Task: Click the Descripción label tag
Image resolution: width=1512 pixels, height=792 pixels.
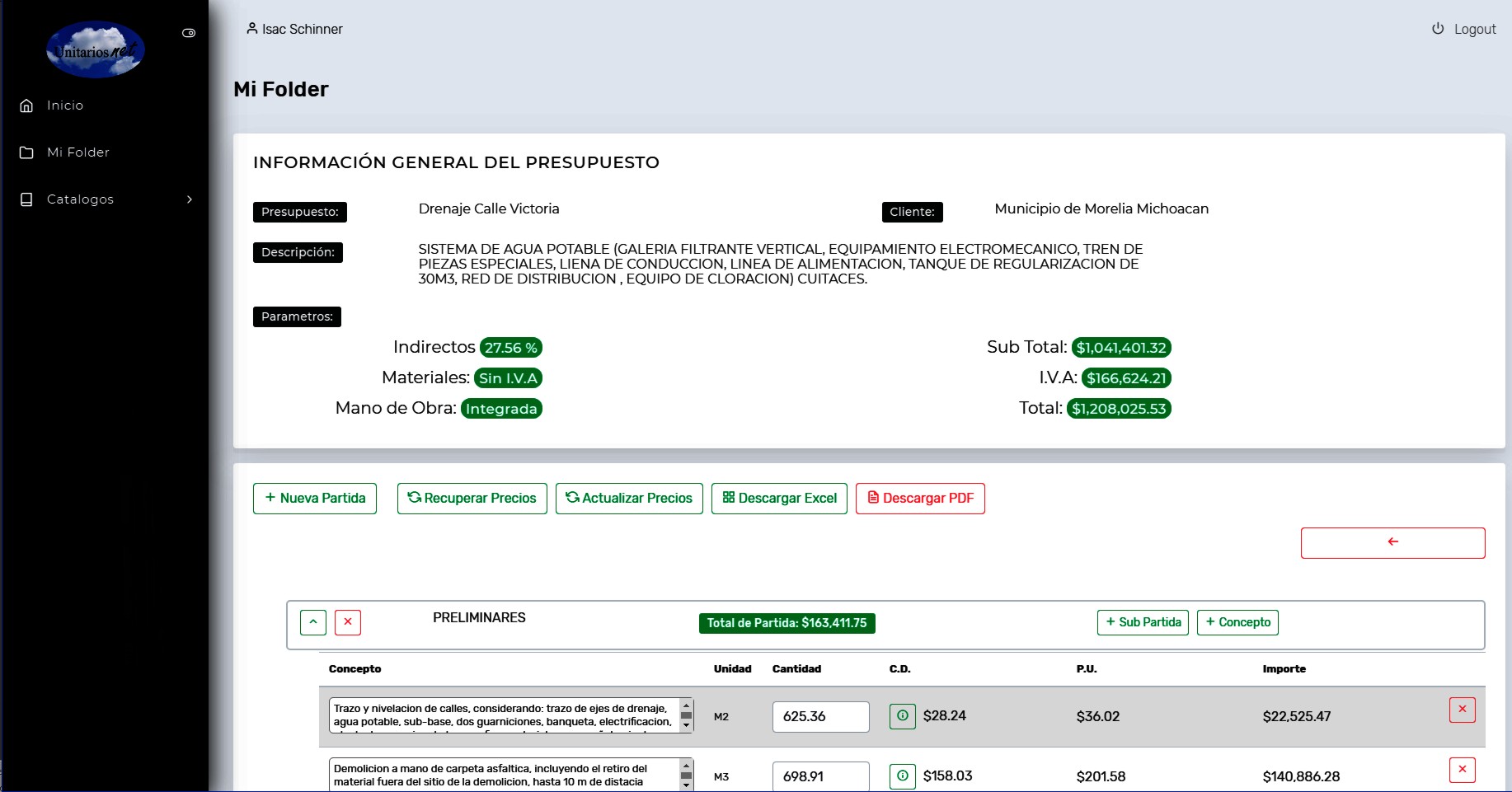Action: click(x=298, y=252)
